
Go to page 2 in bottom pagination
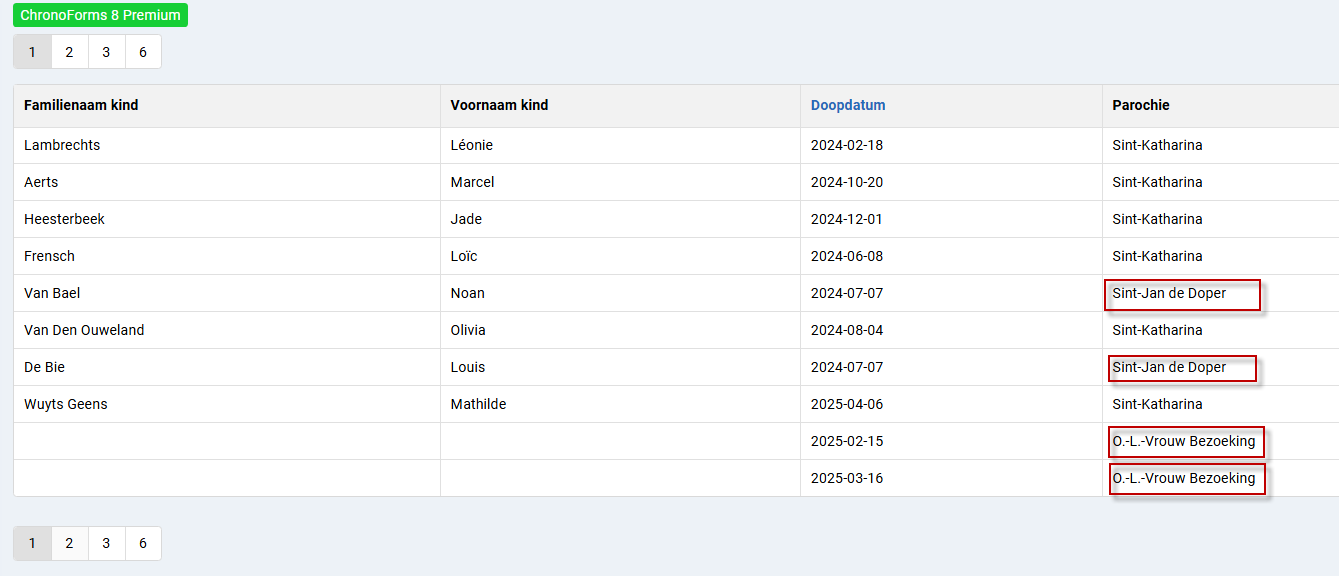69,543
